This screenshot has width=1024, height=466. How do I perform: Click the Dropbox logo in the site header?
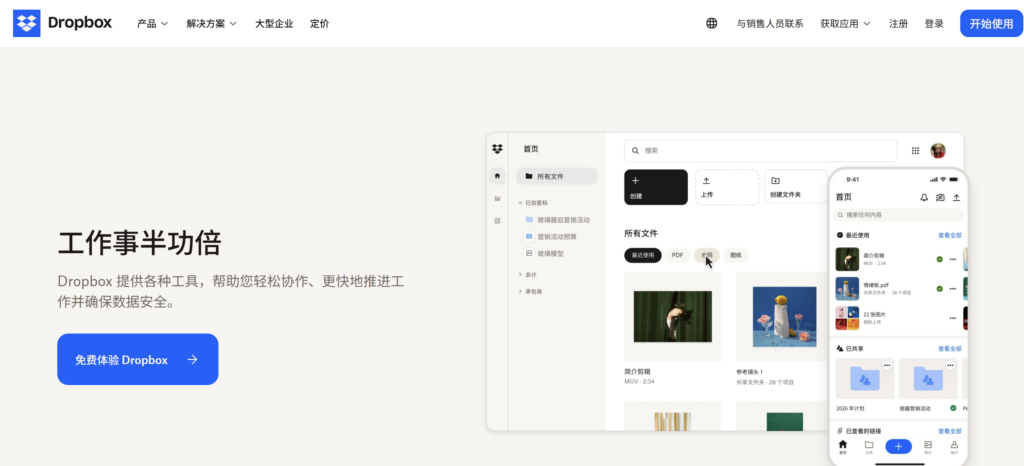click(63, 23)
